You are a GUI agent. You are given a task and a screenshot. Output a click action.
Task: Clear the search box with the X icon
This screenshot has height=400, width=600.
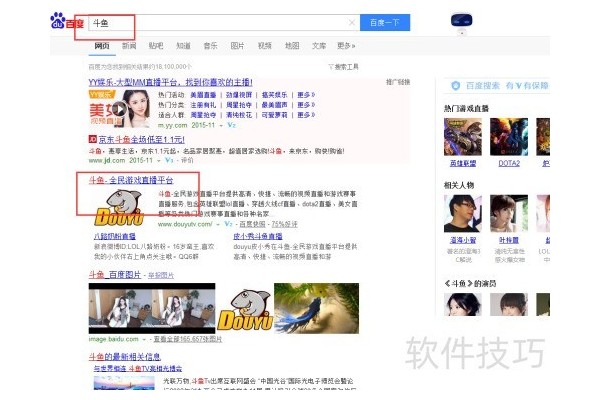click(352, 23)
